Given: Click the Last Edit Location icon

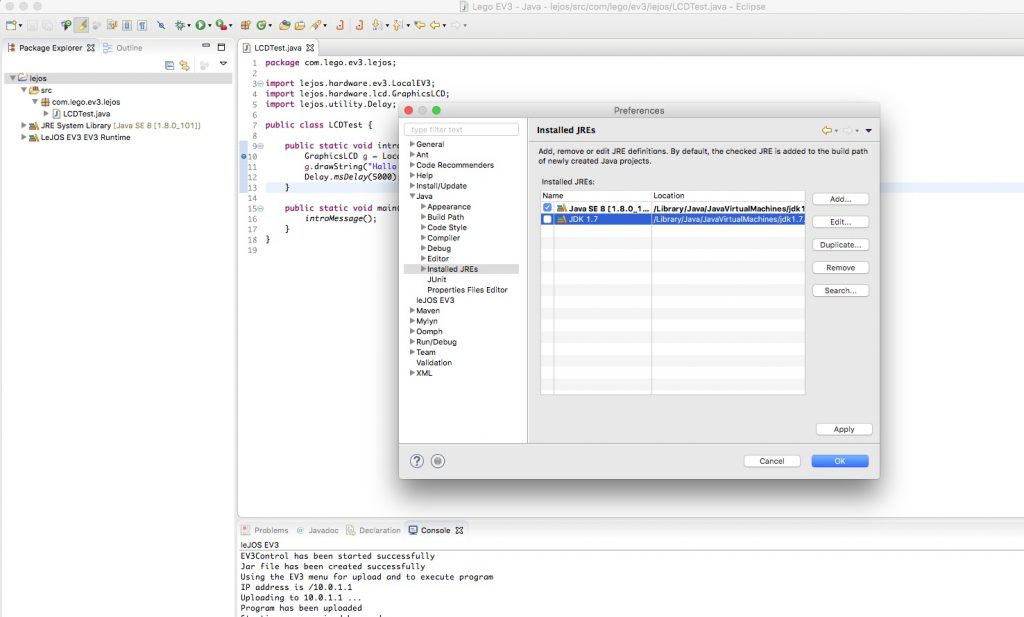Looking at the screenshot, I should point(419,25).
